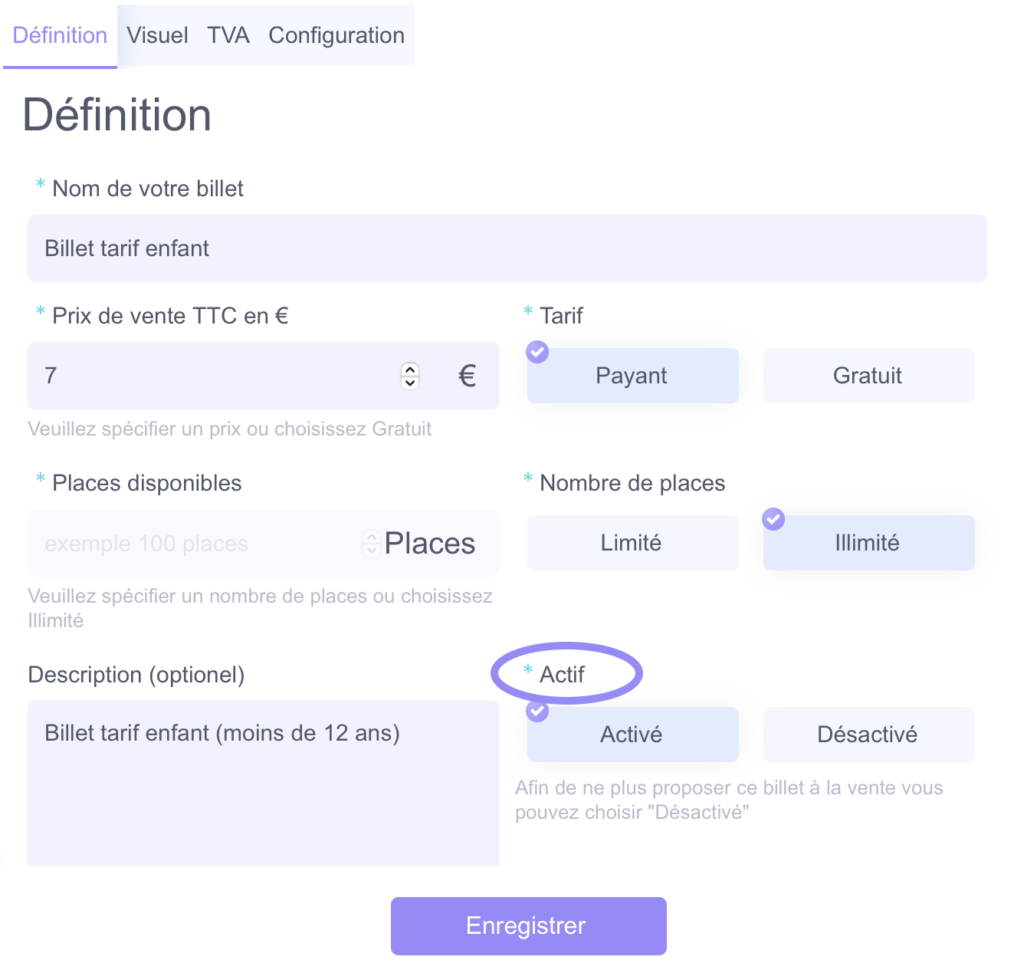Decrease price using the down stepper arrow
Screen dimensions: 1024x963
click(410, 382)
